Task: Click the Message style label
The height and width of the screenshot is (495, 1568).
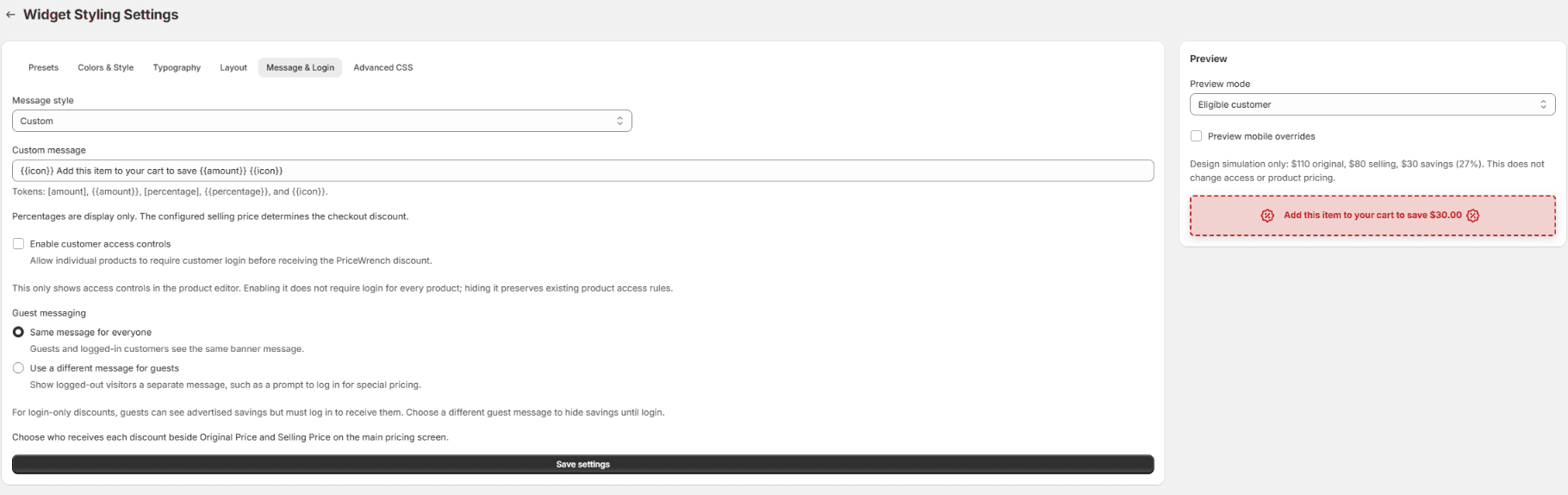Action: (43, 100)
